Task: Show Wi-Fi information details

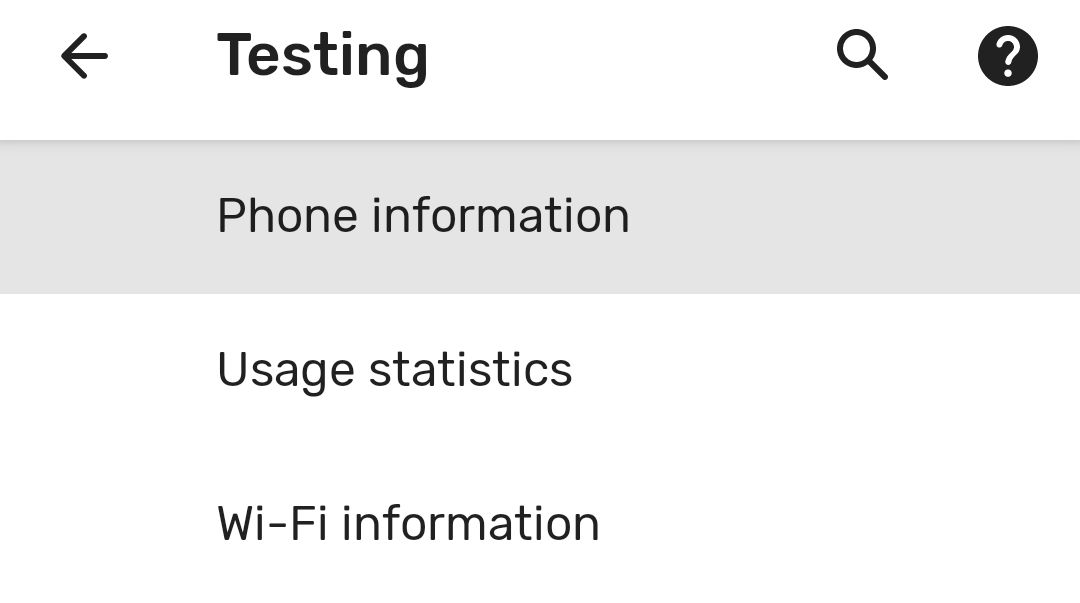Action: [x=408, y=524]
